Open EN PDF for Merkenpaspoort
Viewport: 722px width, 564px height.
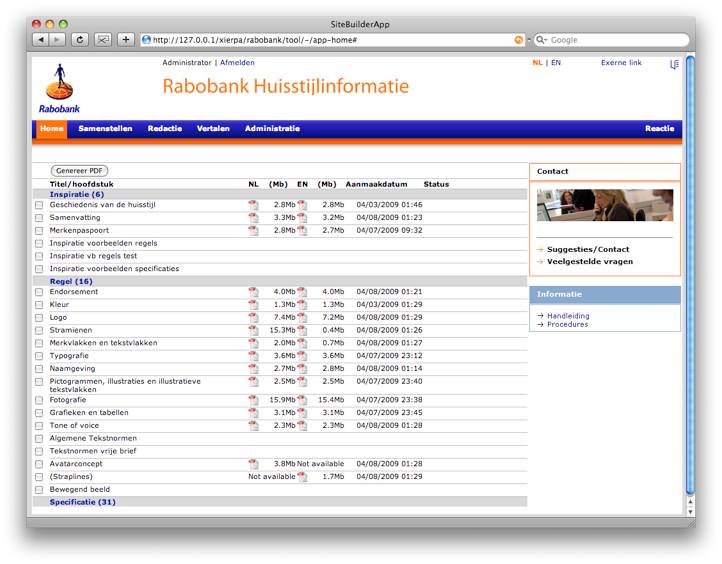point(302,231)
